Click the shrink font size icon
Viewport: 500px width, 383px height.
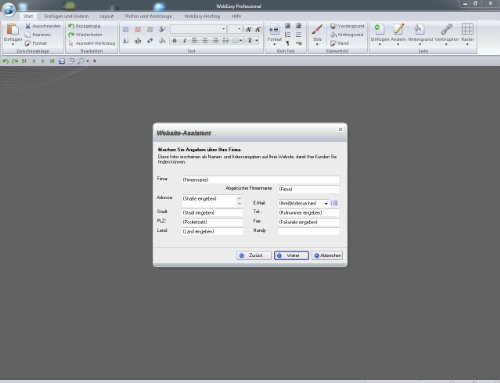coord(258,29)
